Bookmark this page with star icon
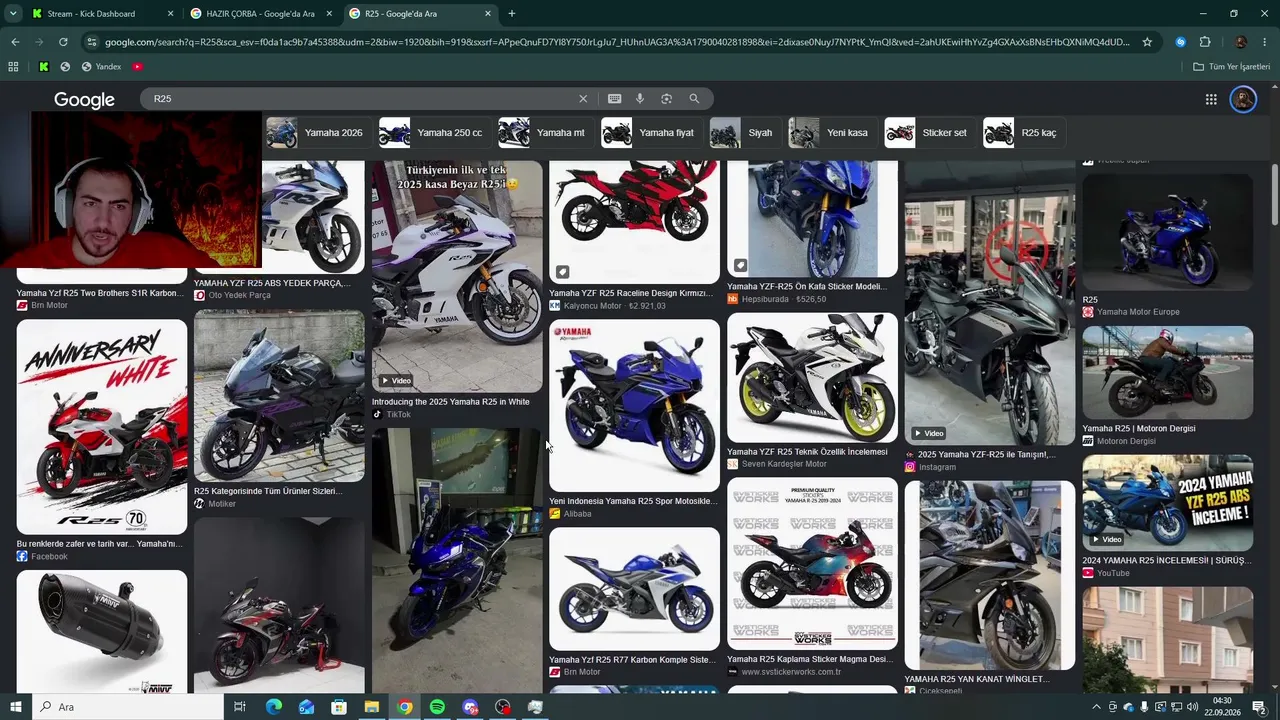 tap(1147, 42)
